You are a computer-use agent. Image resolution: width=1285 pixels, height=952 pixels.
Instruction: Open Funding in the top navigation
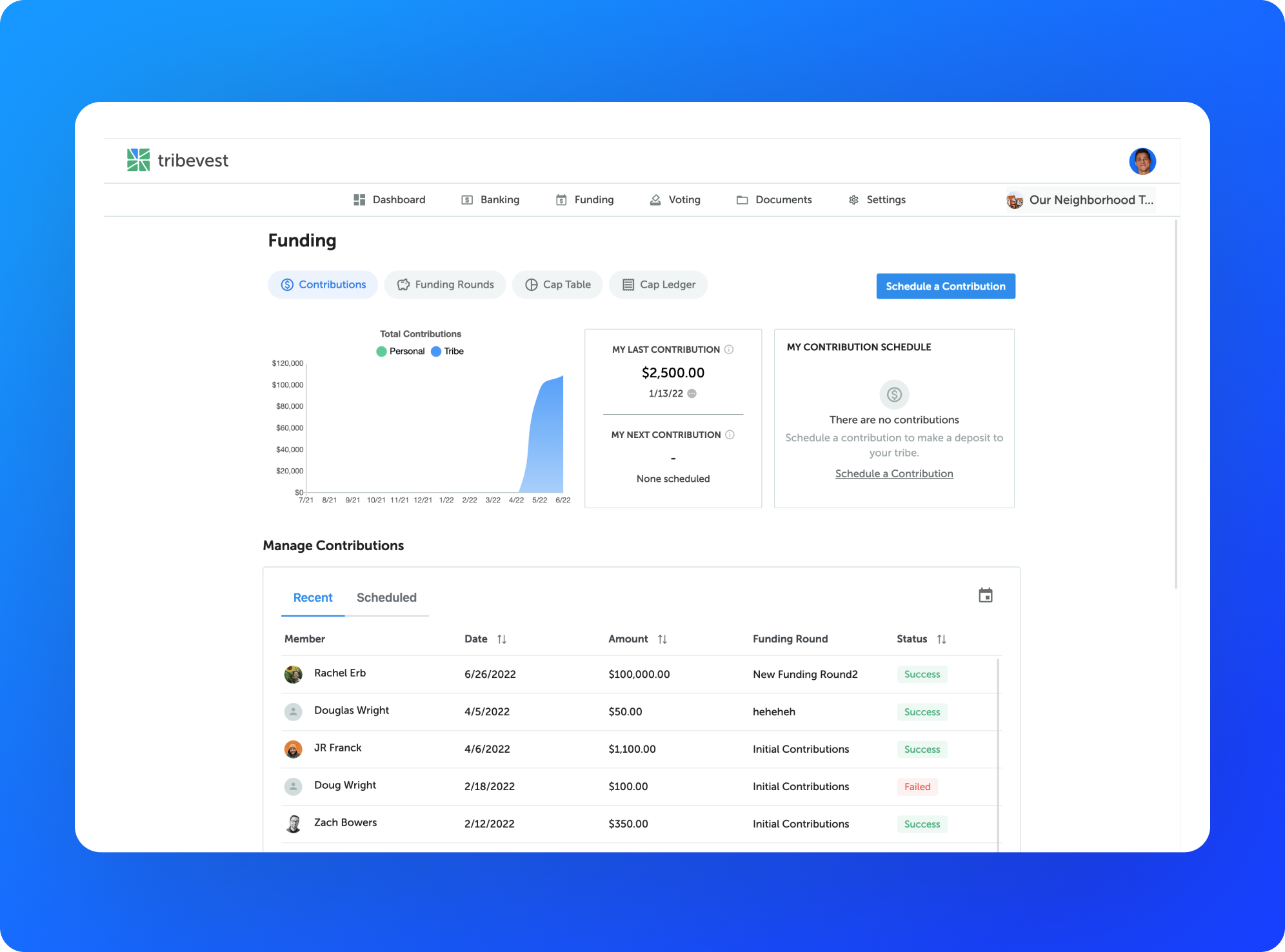tap(584, 200)
